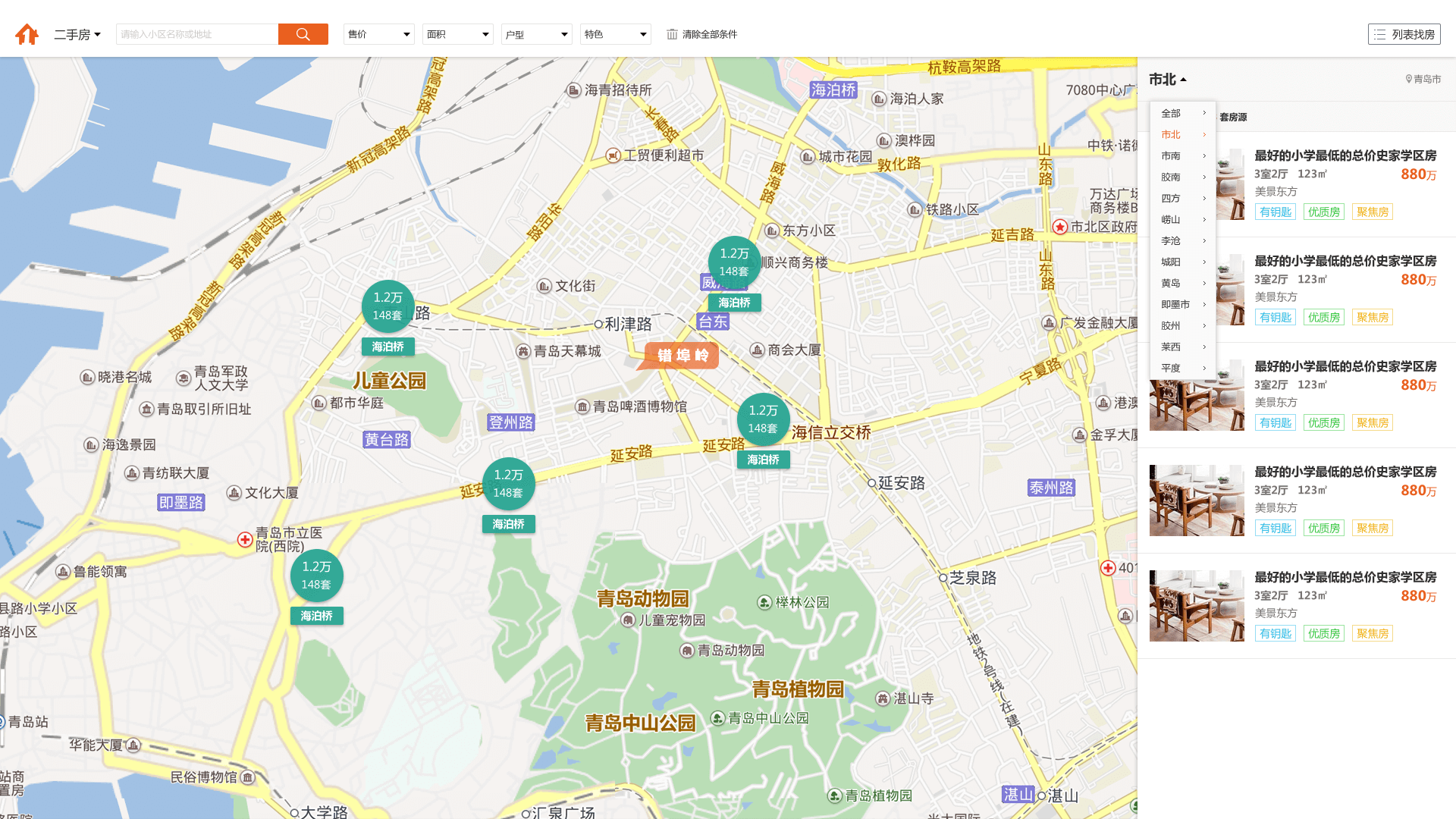Click the 清除全部条件 link
This screenshot has width=1456, height=819.
pos(709,34)
